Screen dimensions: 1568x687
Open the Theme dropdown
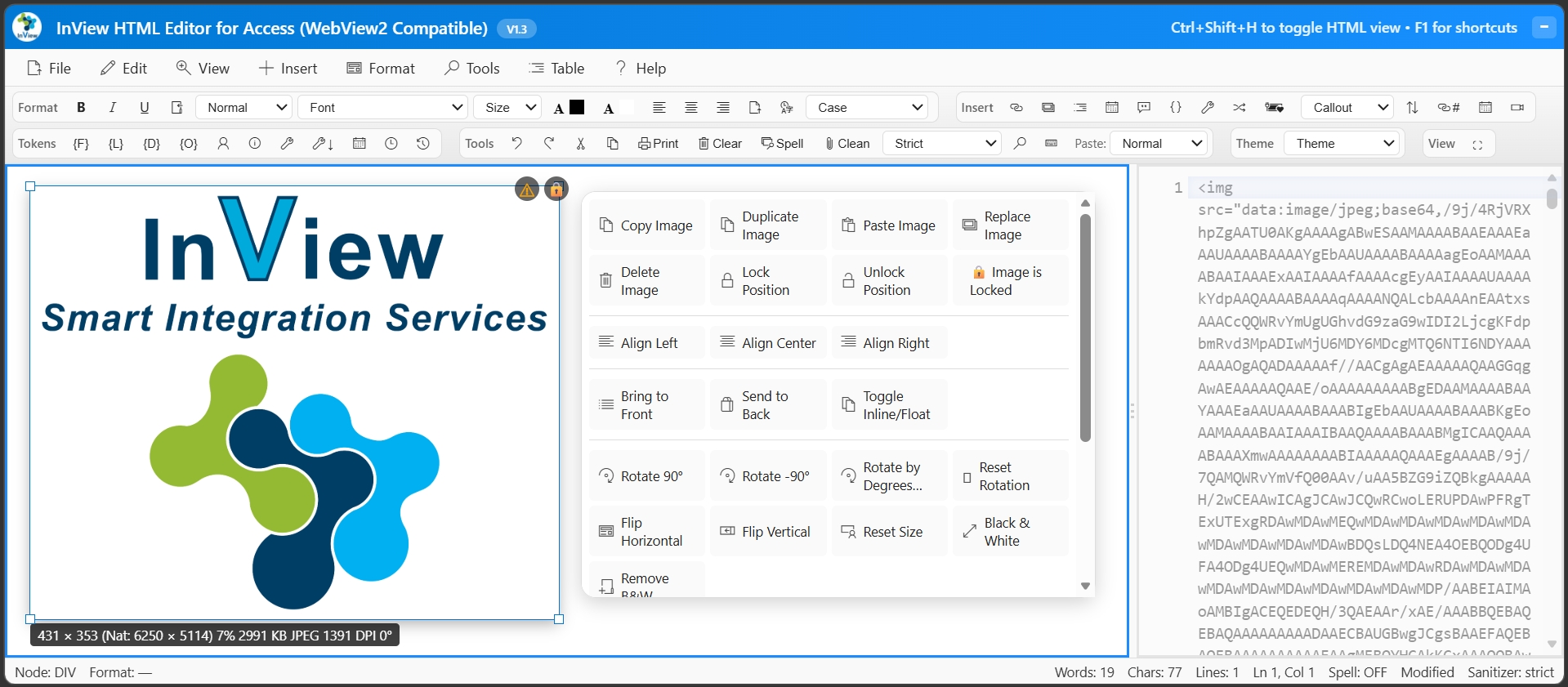click(1342, 144)
